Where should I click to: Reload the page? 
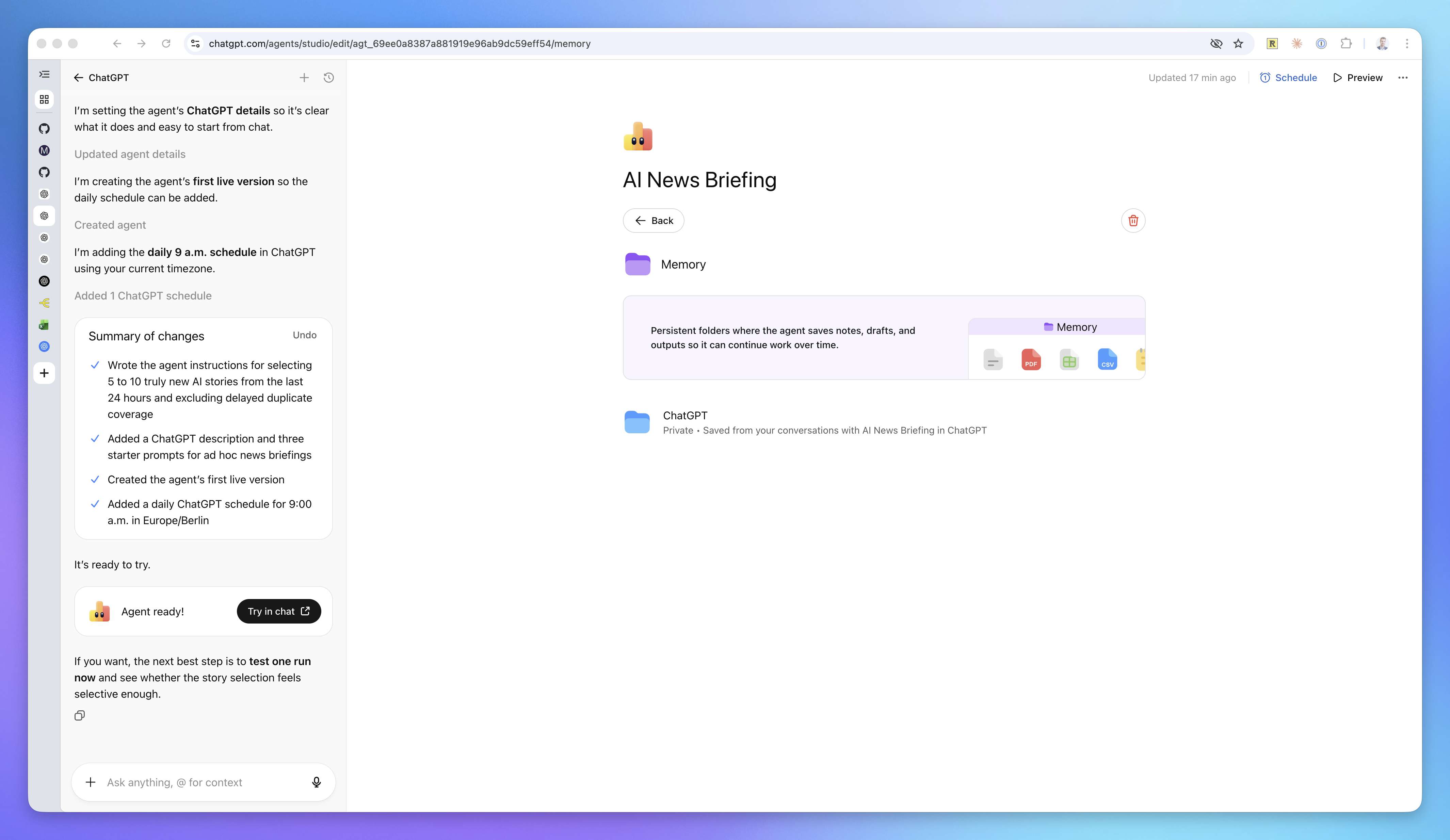[x=166, y=43]
